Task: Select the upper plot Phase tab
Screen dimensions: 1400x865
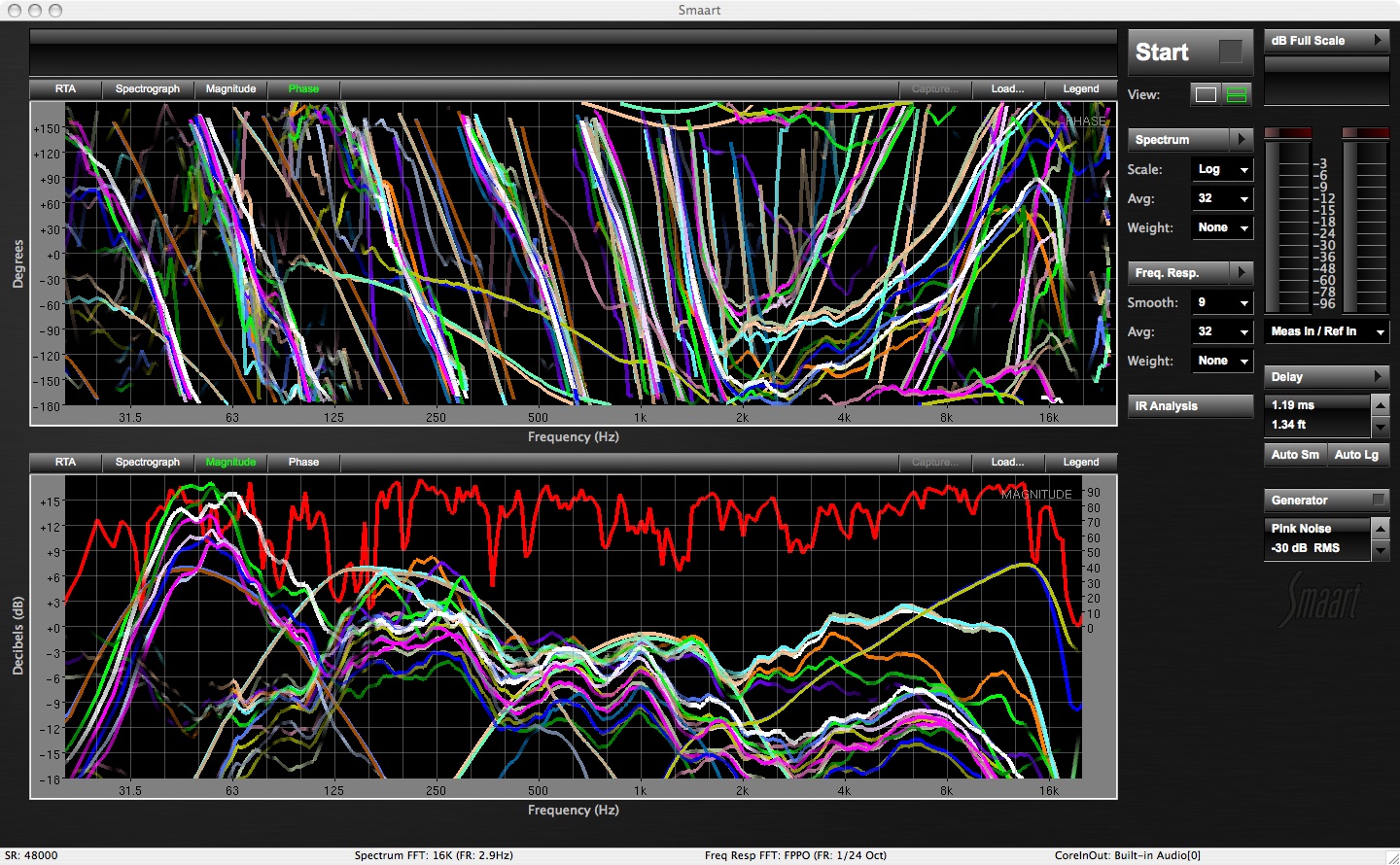Action: pyautogui.click(x=303, y=88)
